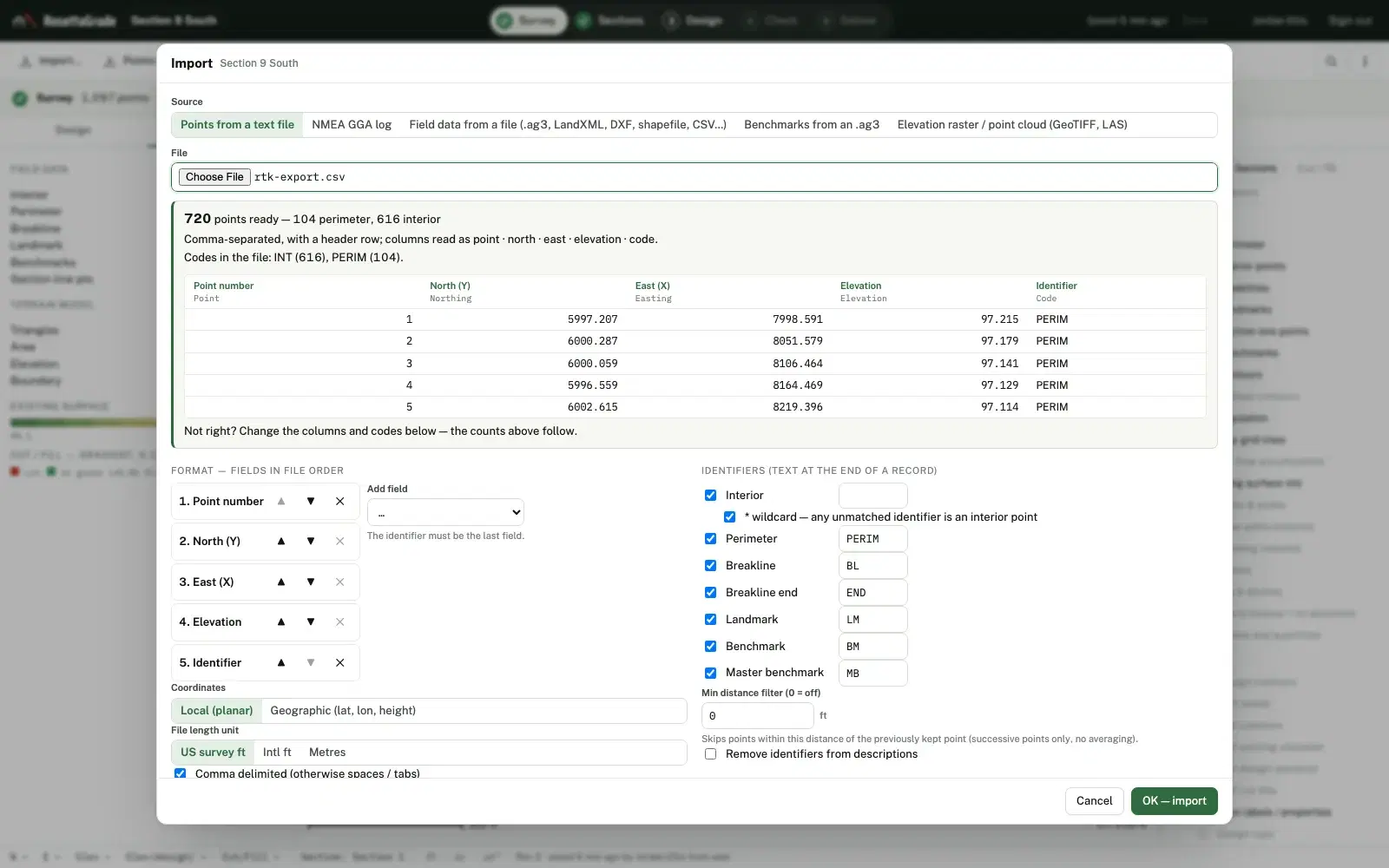The height and width of the screenshot is (868, 1389).
Task: Uncheck the Interior identifier checkbox
Action: (x=710, y=496)
